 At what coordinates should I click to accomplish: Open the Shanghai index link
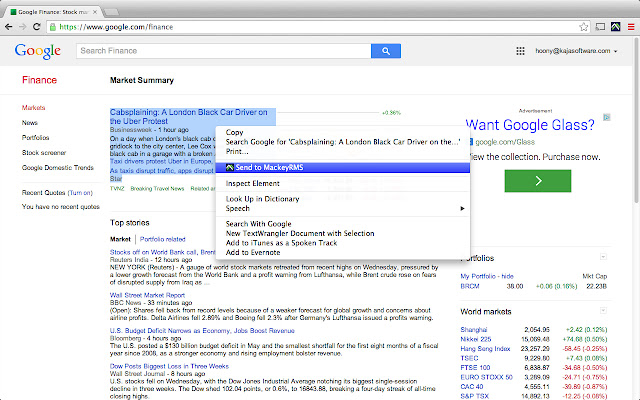(474, 330)
